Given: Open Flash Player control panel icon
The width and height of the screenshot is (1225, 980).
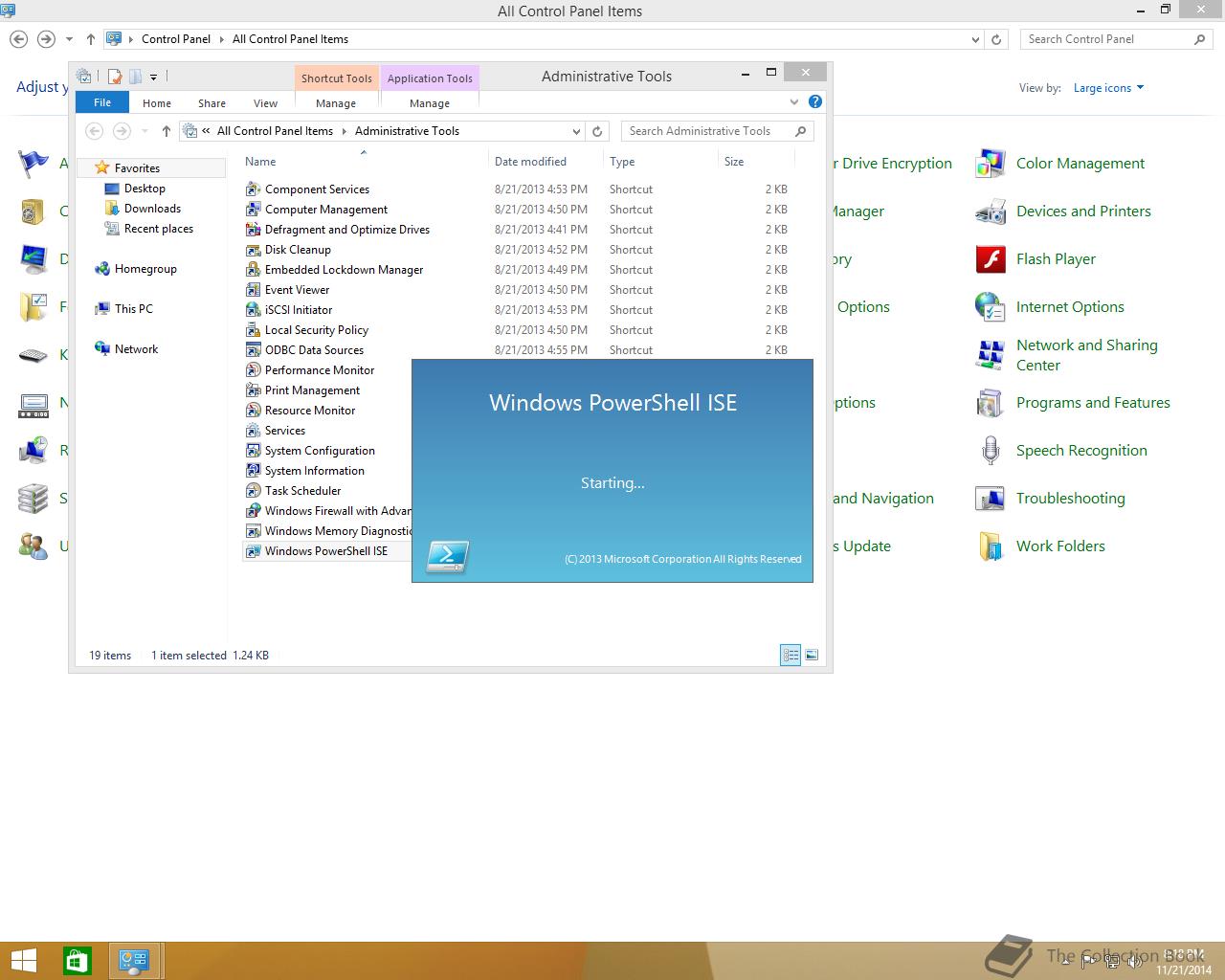Looking at the screenshot, I should pos(990,259).
